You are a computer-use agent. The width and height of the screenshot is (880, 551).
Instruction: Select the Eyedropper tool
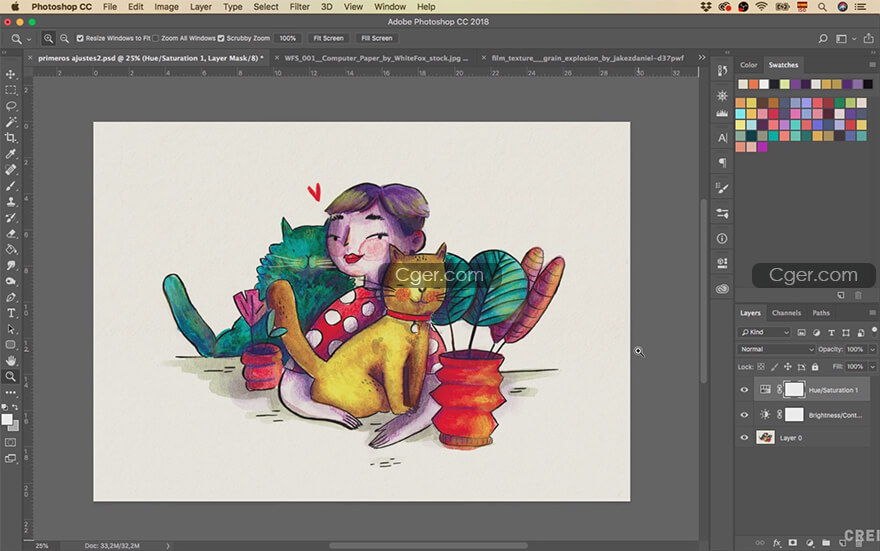[11, 154]
